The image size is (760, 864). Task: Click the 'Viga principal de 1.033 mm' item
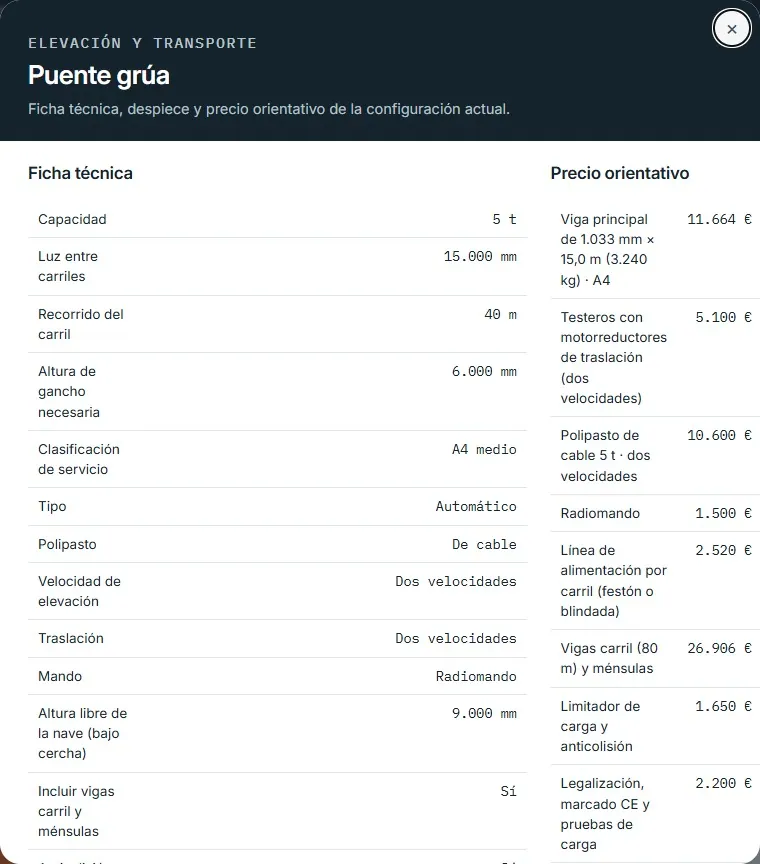(x=607, y=250)
